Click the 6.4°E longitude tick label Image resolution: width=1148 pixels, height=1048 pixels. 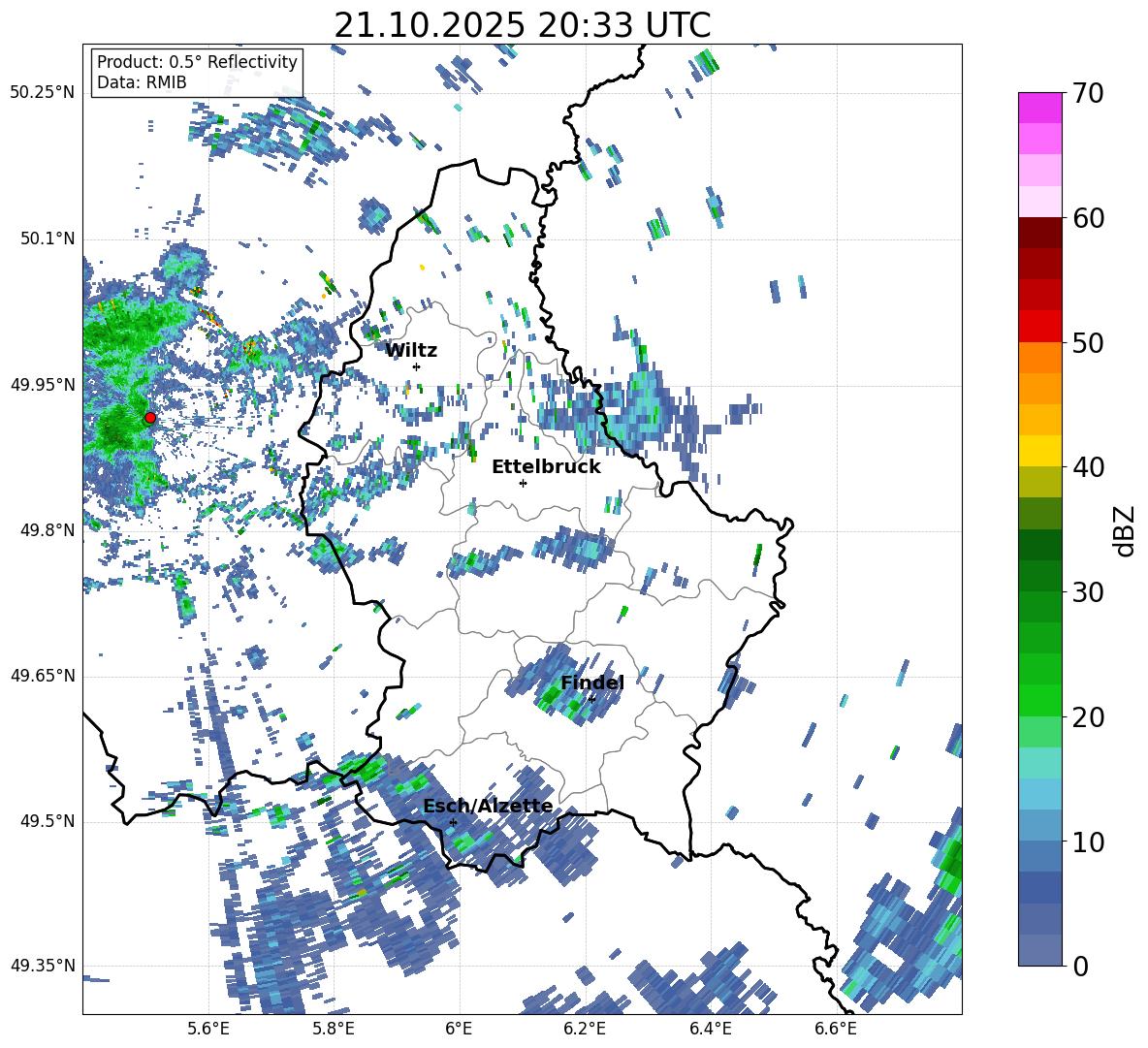[x=710, y=1029]
